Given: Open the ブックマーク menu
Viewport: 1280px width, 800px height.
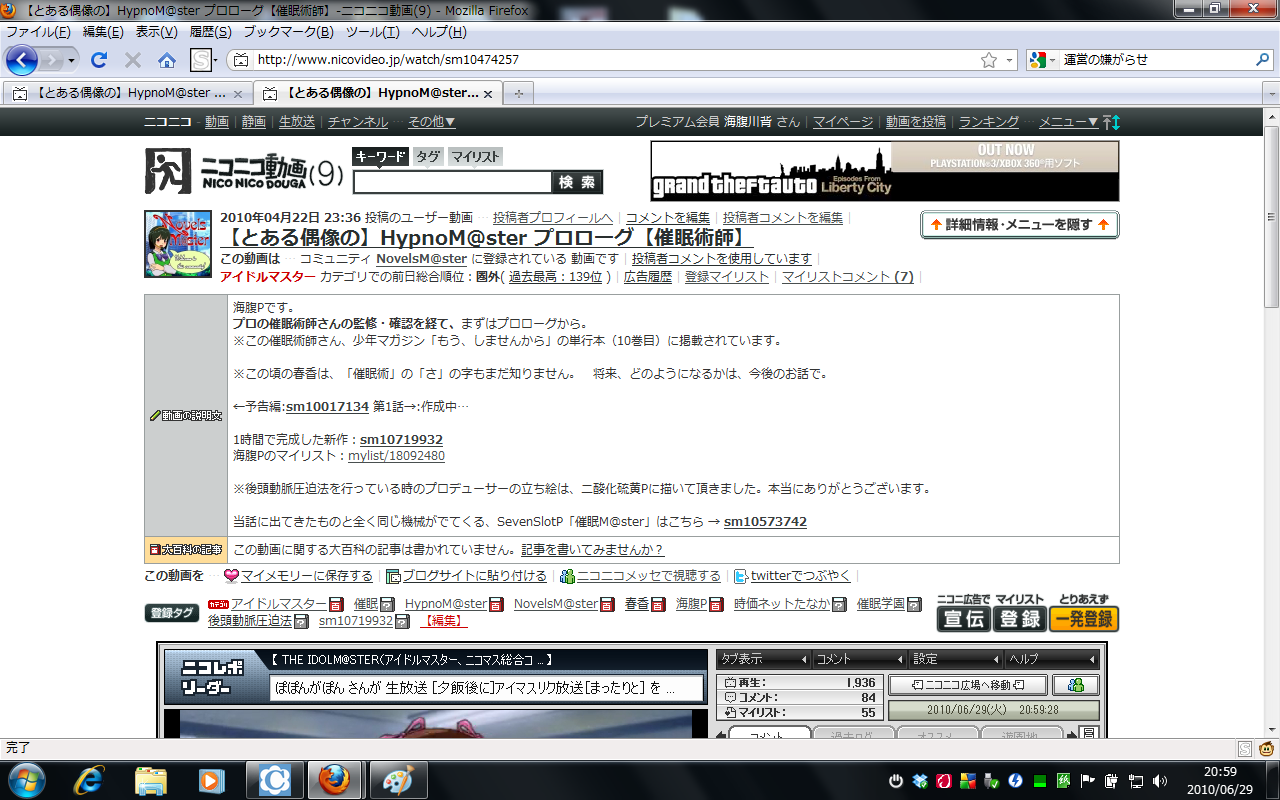Looking at the screenshot, I should 288,32.
